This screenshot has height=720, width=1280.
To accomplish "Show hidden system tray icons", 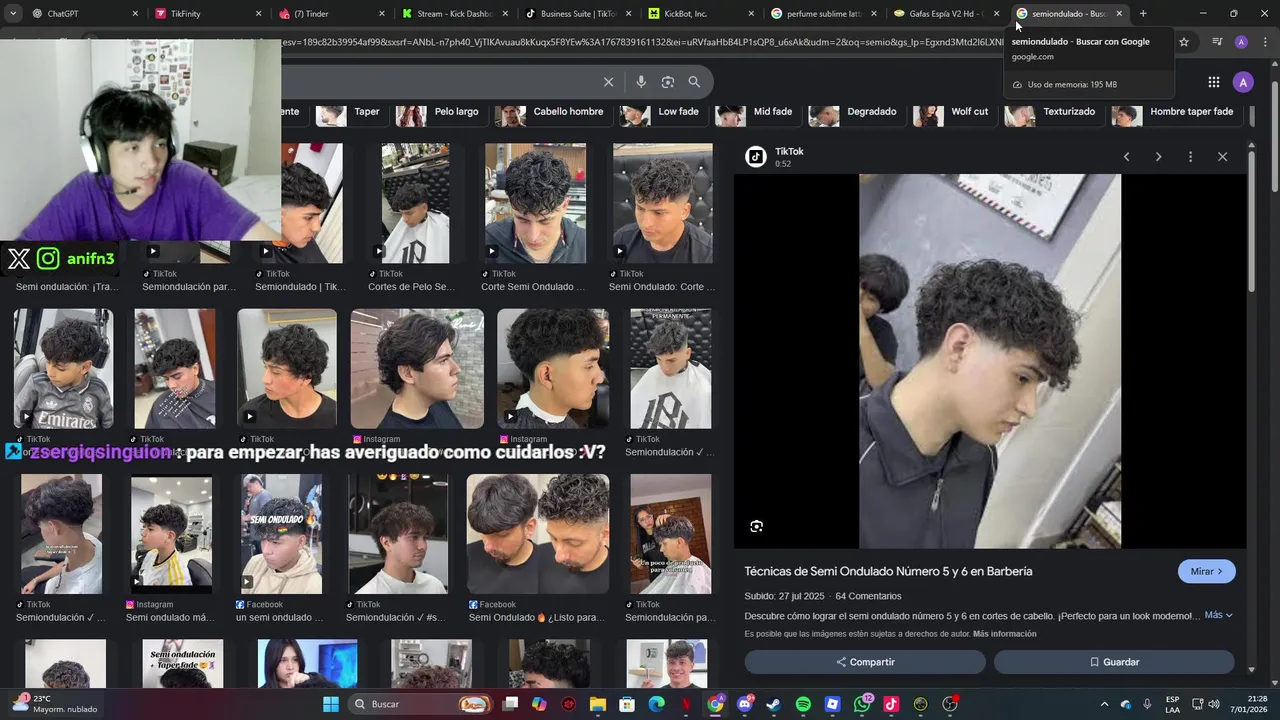I will [x=1105, y=704].
